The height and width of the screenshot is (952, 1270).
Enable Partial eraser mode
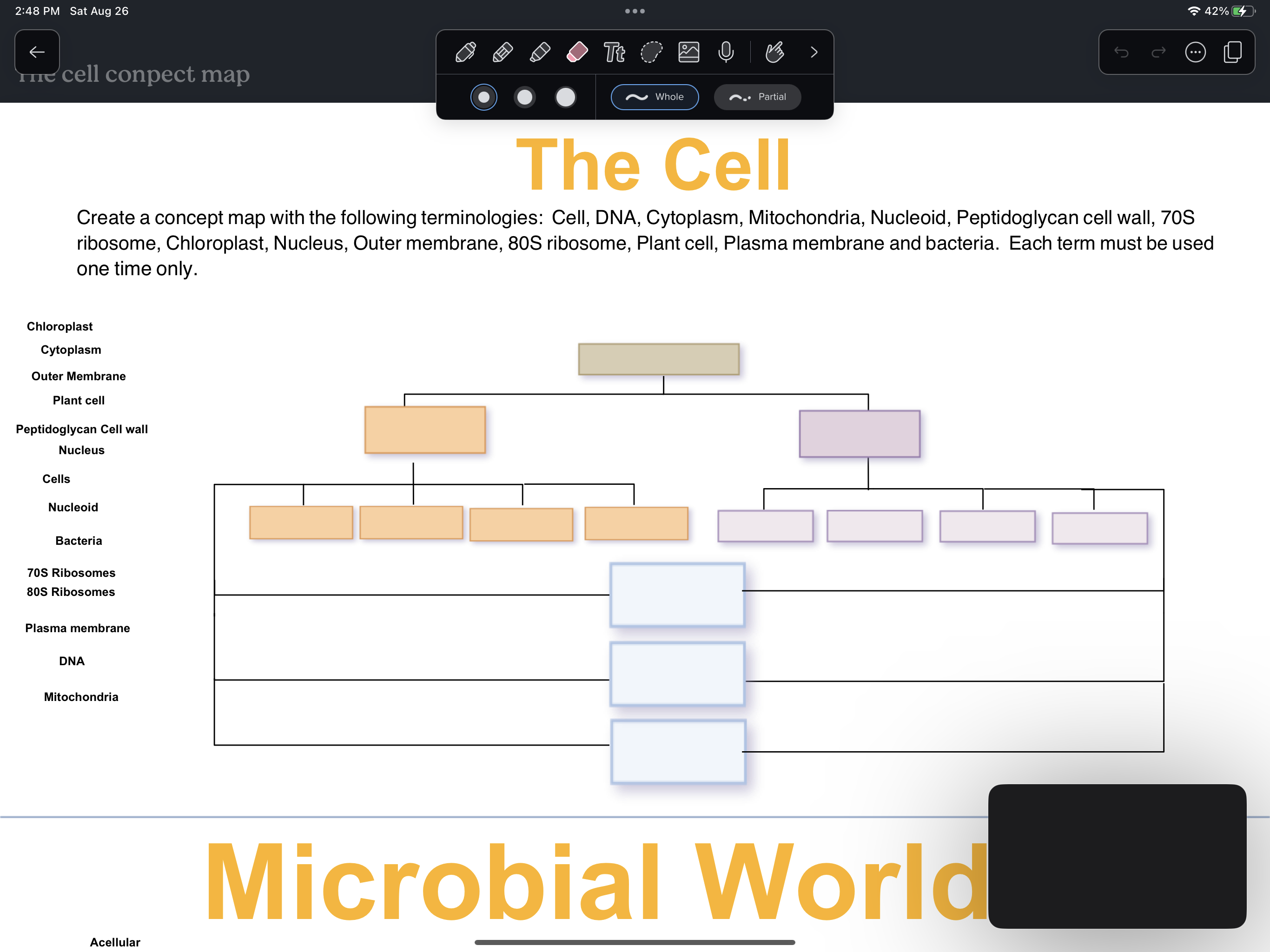click(x=757, y=97)
